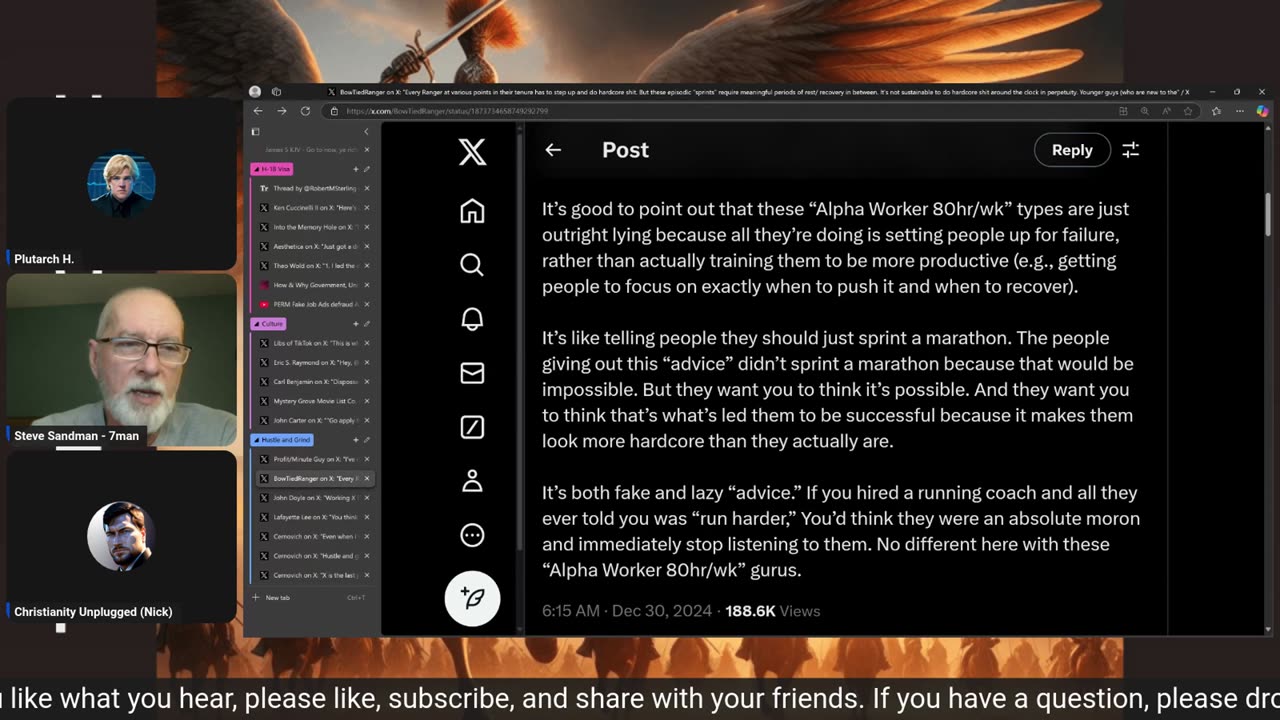Open Profile person icon
This screenshot has height=720, width=1280.
472,481
